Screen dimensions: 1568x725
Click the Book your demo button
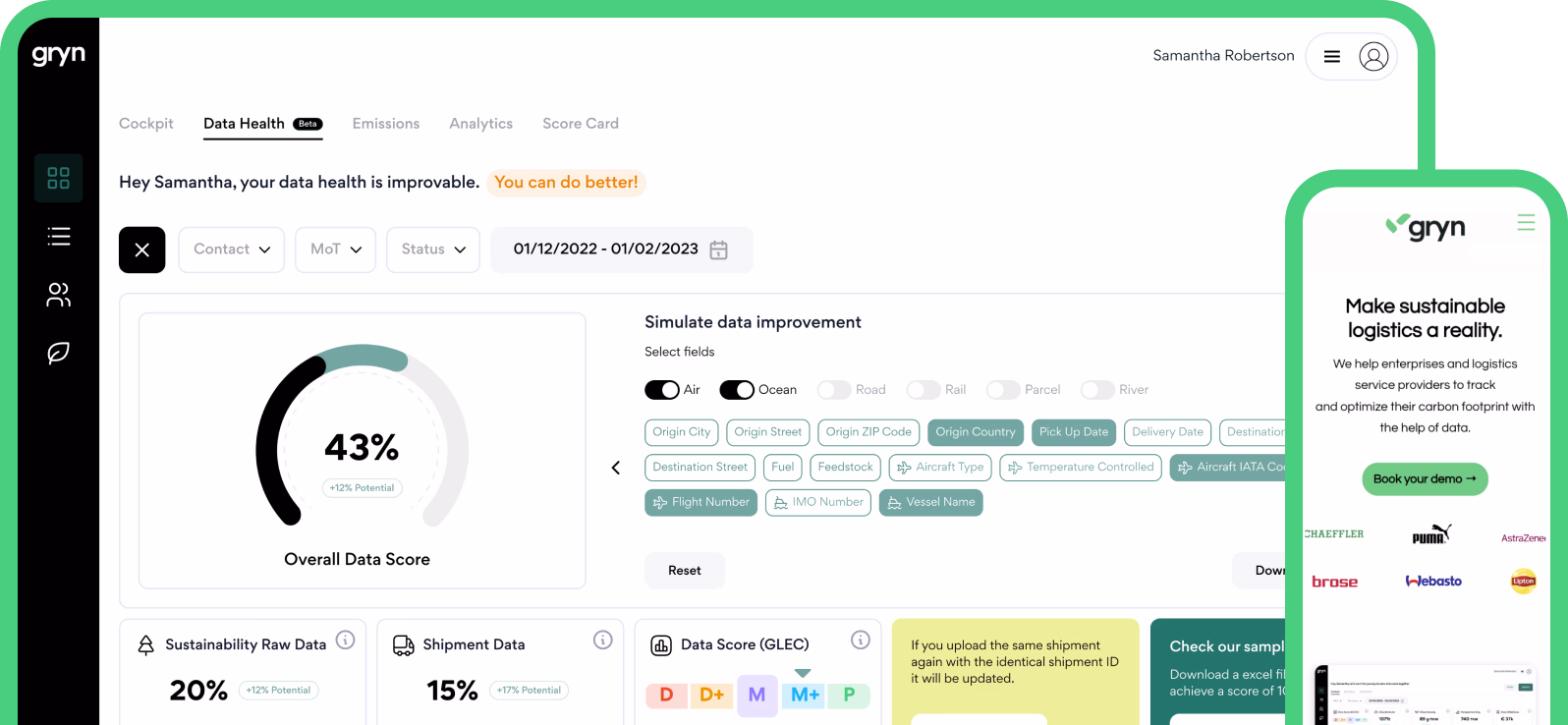(x=1425, y=479)
